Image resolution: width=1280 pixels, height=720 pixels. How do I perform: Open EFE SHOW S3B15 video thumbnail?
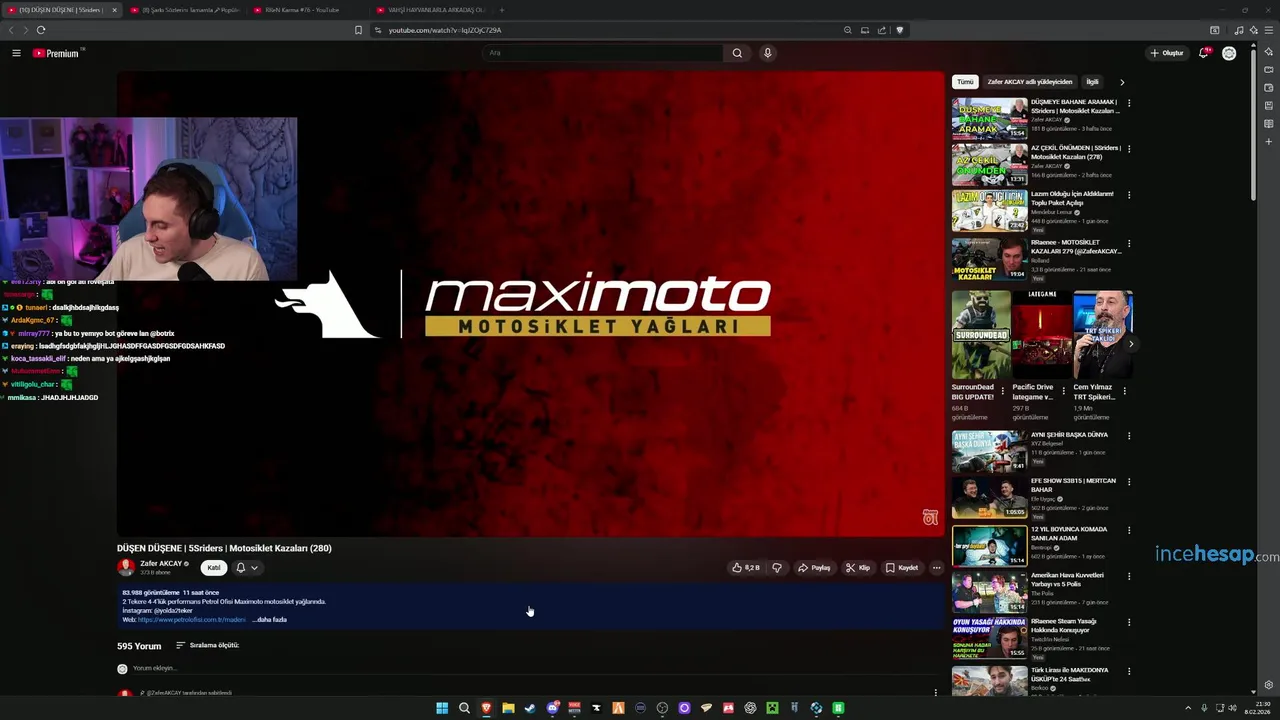click(x=989, y=497)
